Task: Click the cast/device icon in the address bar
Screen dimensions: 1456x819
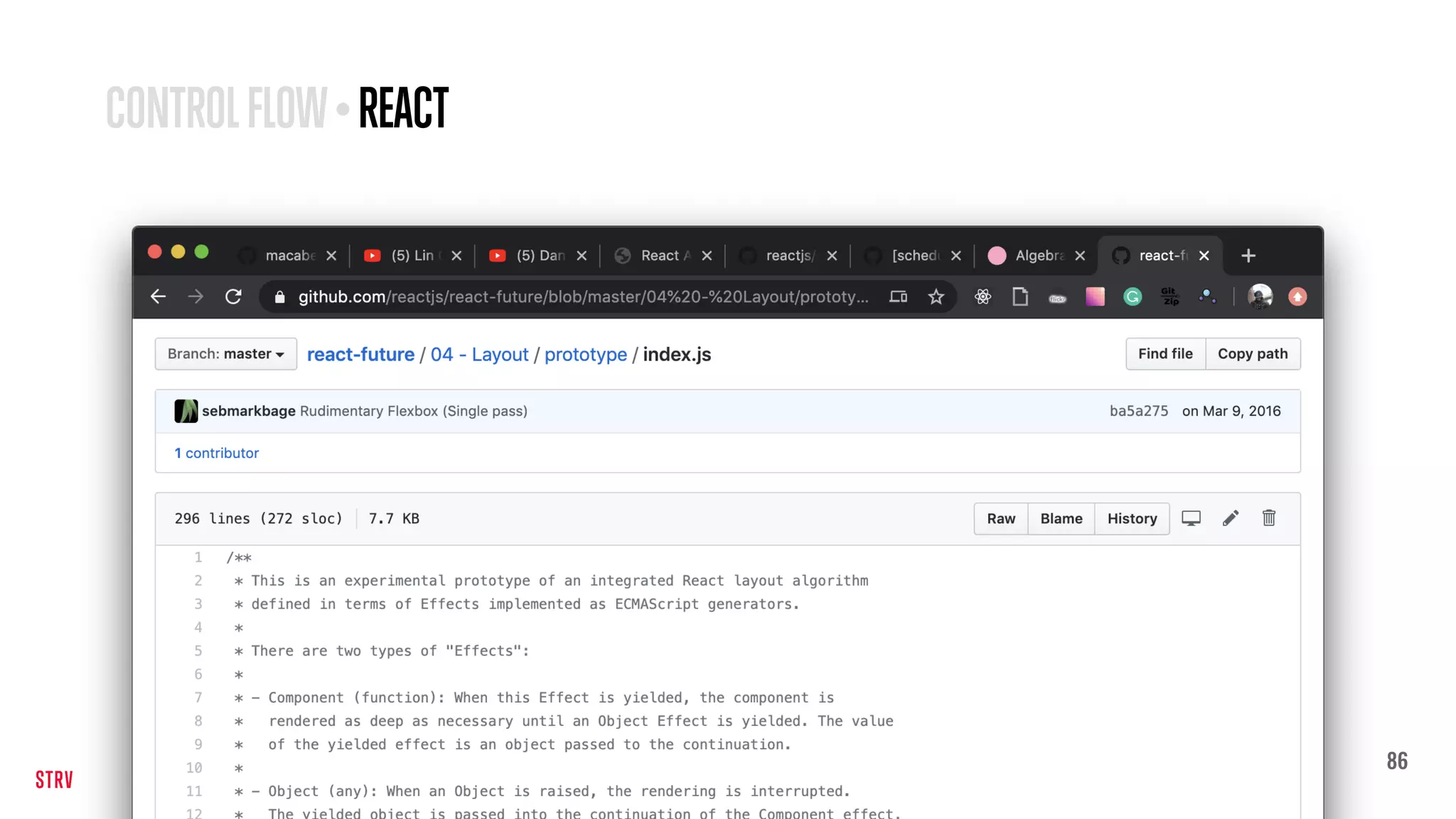Action: (x=898, y=296)
